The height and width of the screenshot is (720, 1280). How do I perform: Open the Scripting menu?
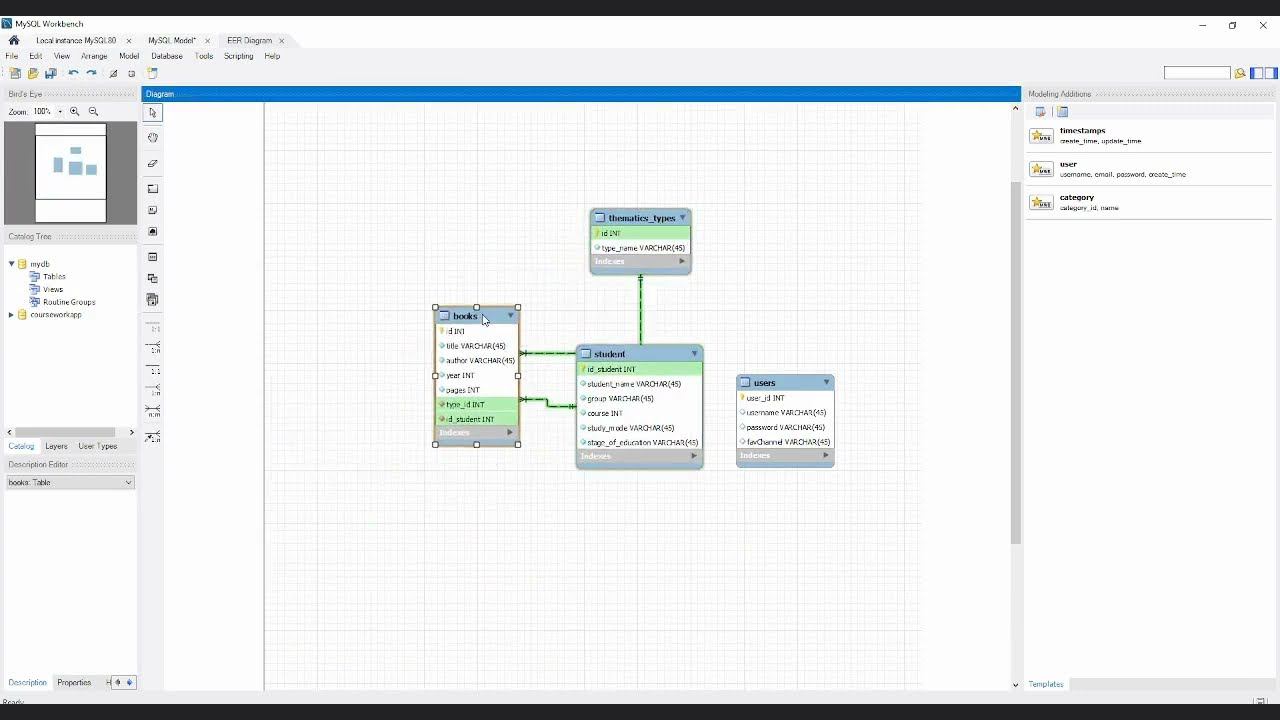tap(238, 56)
